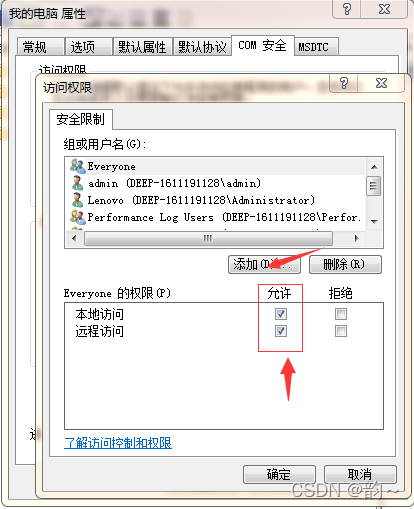414x509 pixels.
Task: Switch to the MSDTC tab
Action: (313, 47)
